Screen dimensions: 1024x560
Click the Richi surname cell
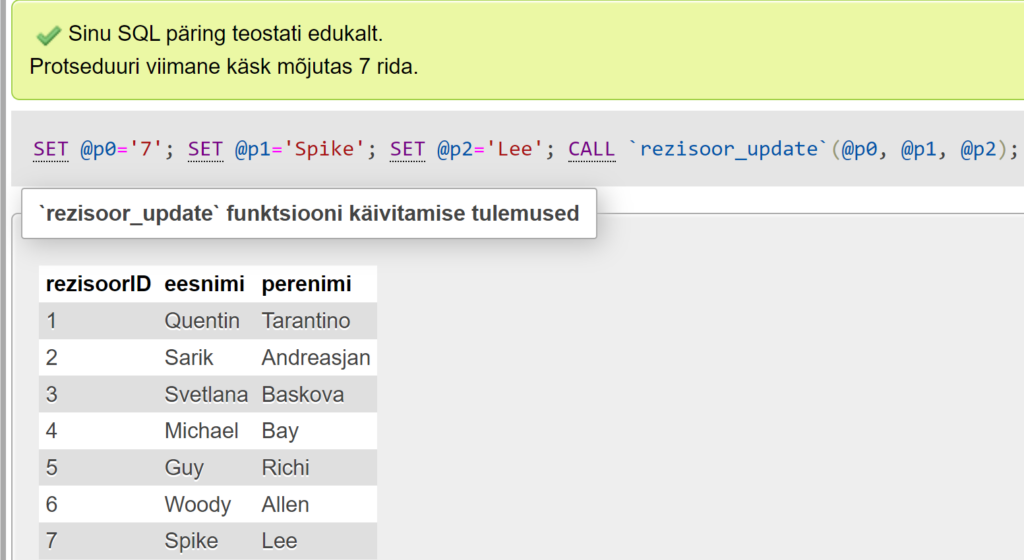click(x=285, y=468)
